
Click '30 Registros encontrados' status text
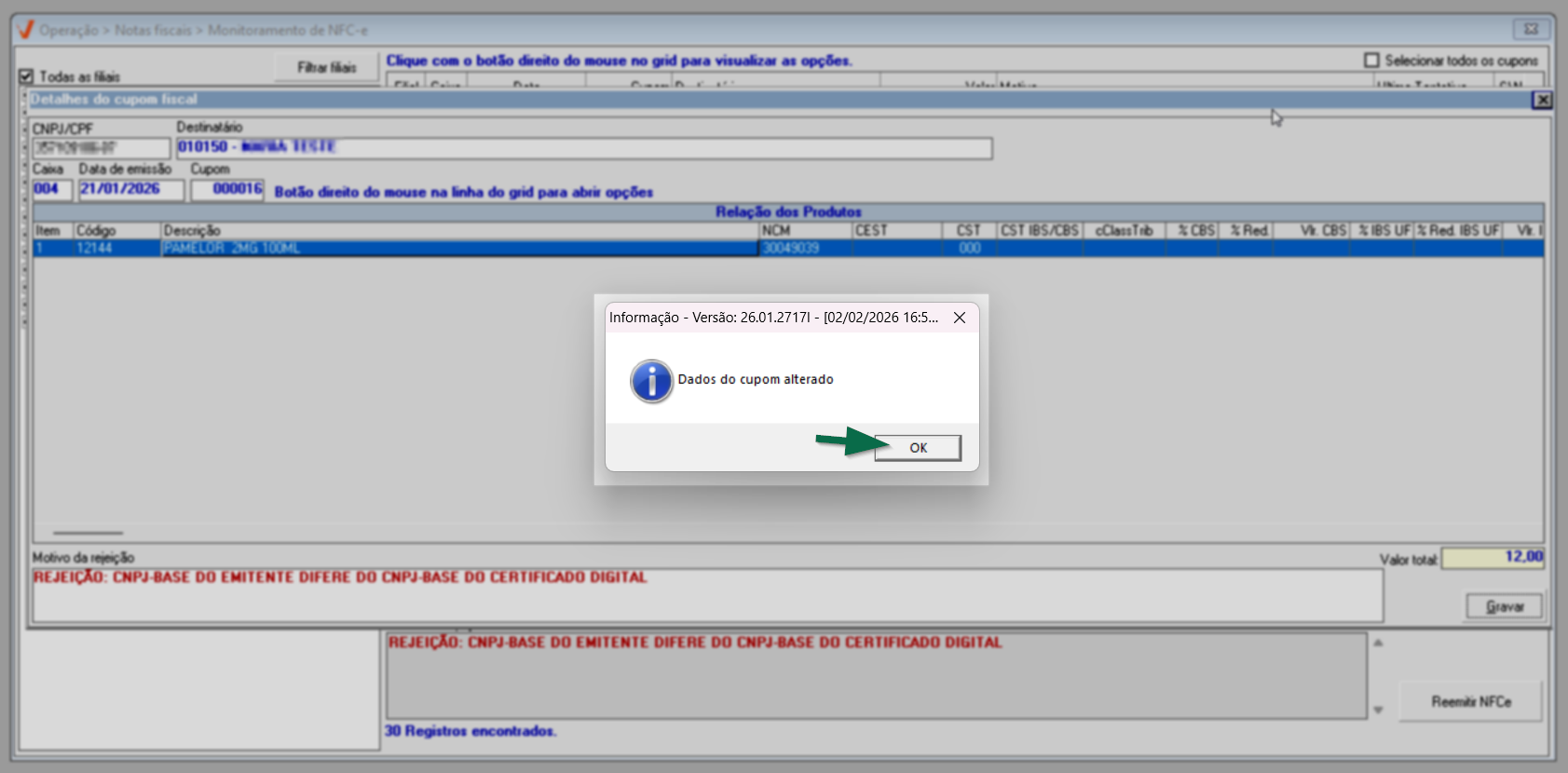coord(470,731)
